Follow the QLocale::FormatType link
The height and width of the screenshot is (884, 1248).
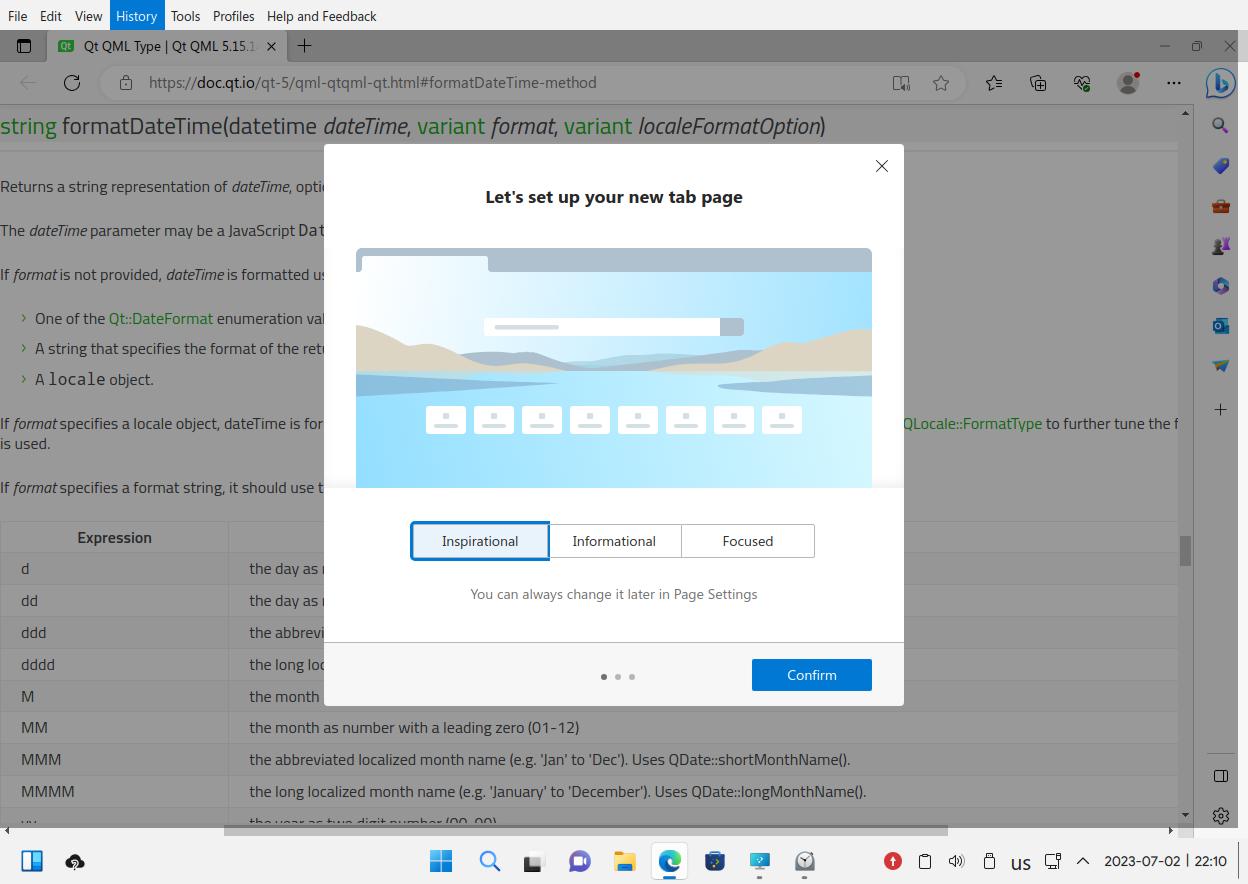pos(973,423)
